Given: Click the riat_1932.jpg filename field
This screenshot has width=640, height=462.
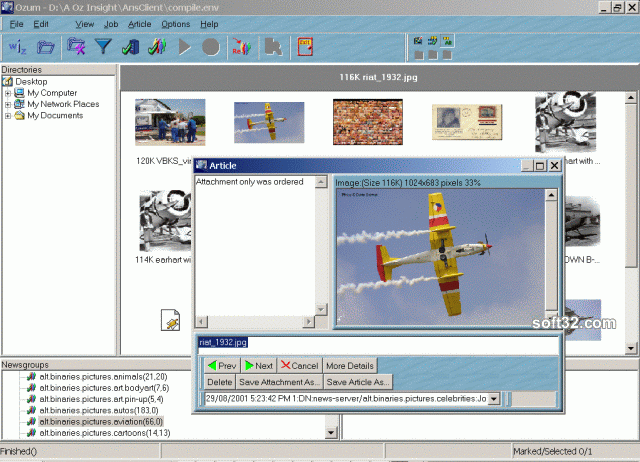Looking at the screenshot, I should (378, 343).
